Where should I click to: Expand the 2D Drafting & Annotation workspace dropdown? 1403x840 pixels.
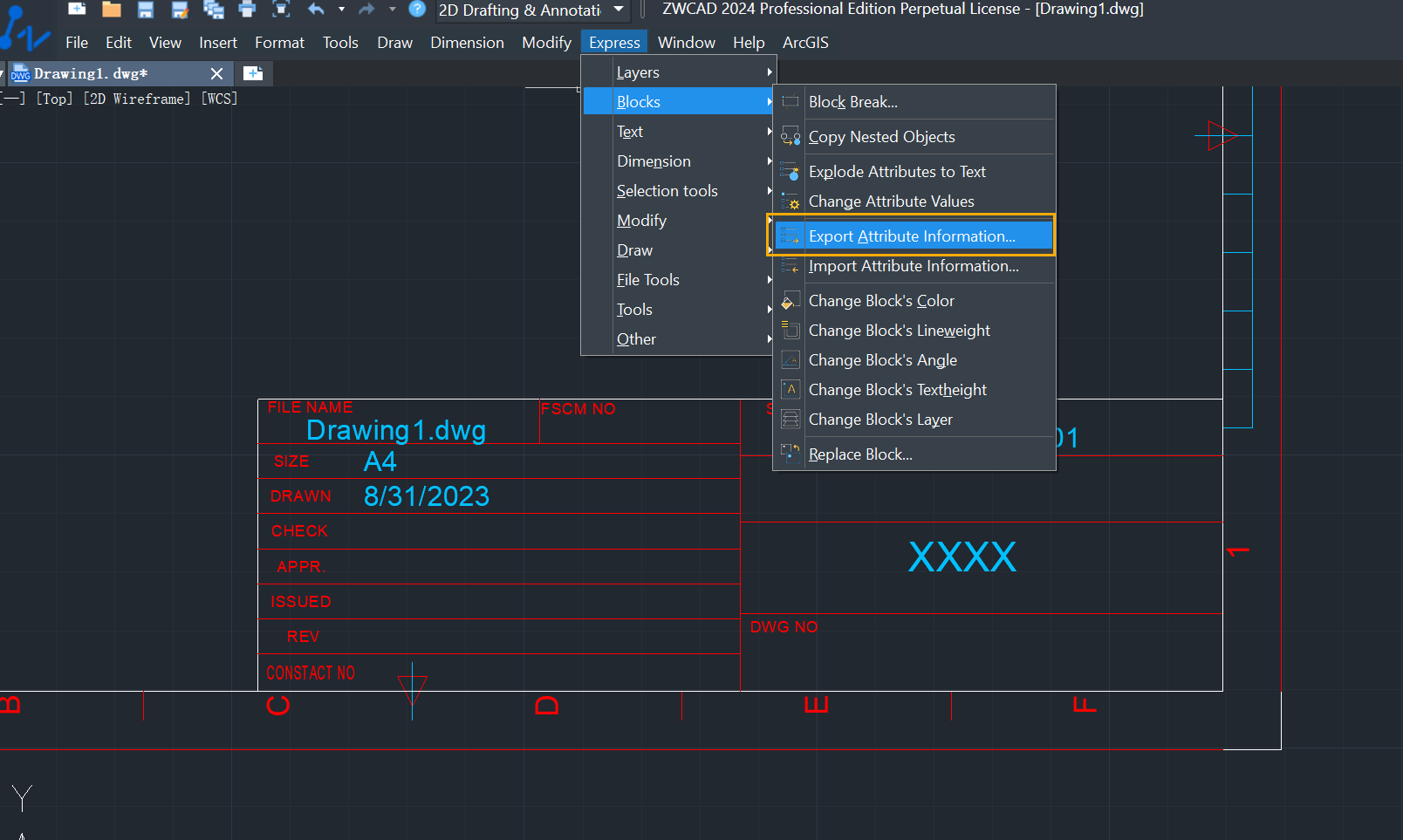point(619,10)
